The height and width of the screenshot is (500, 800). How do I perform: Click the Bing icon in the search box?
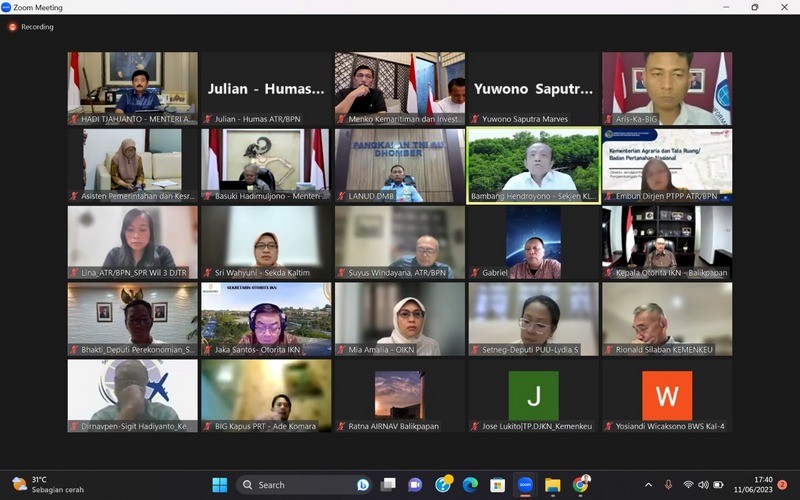(x=363, y=485)
